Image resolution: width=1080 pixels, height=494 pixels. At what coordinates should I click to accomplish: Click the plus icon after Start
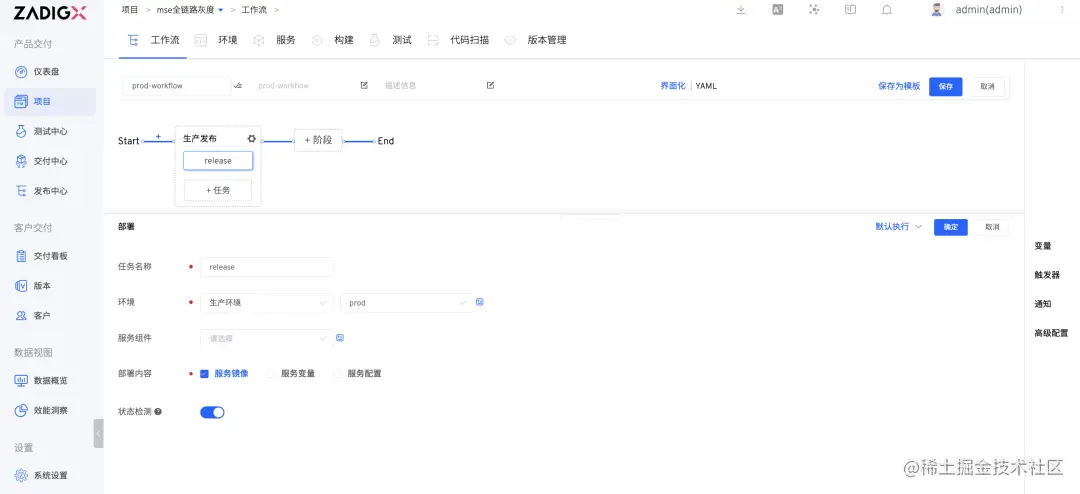click(158, 136)
